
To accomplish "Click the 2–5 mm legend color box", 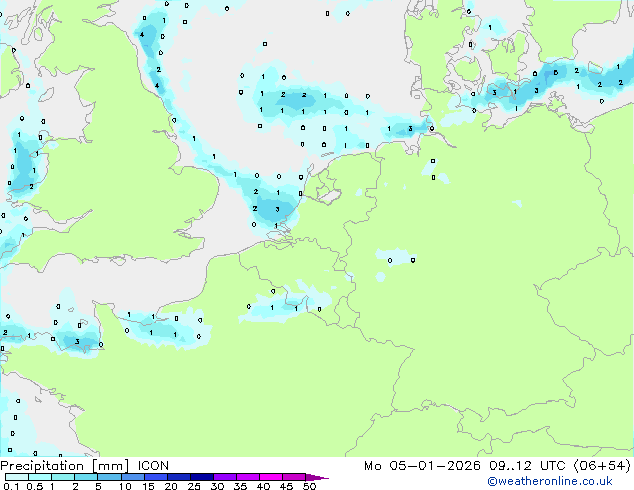I will (86, 477).
